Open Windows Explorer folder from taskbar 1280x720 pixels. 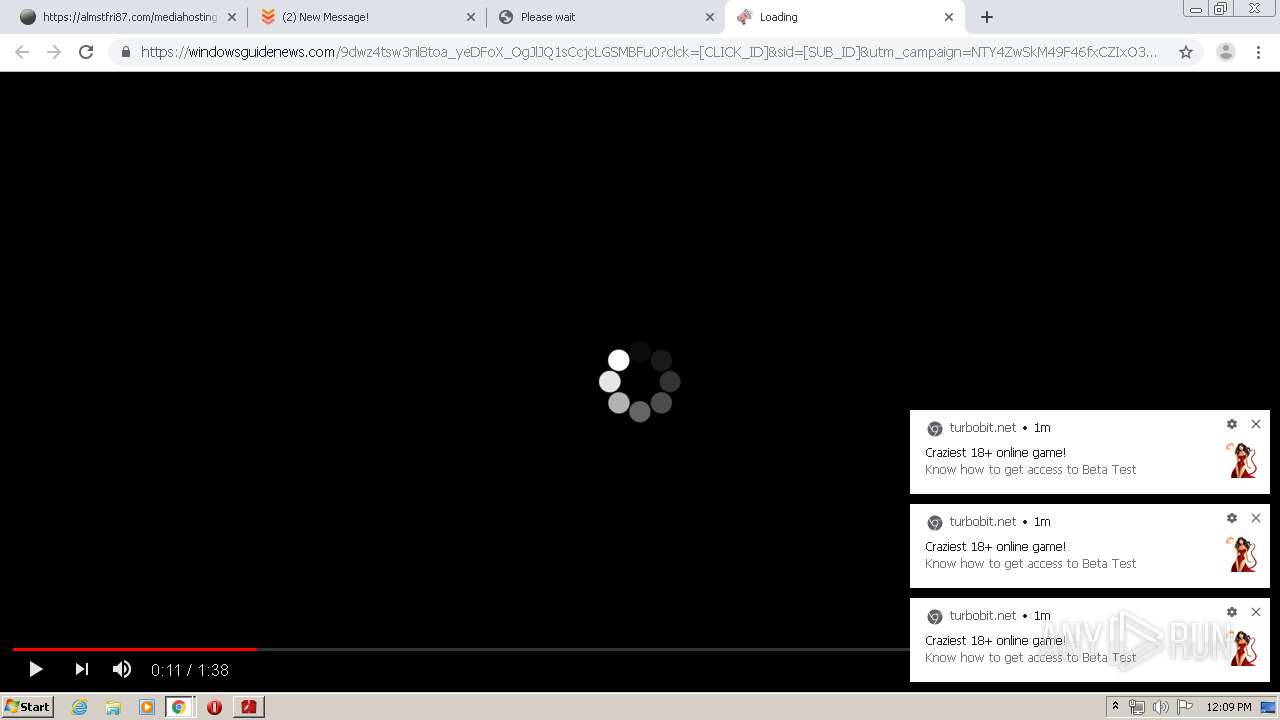click(113, 707)
